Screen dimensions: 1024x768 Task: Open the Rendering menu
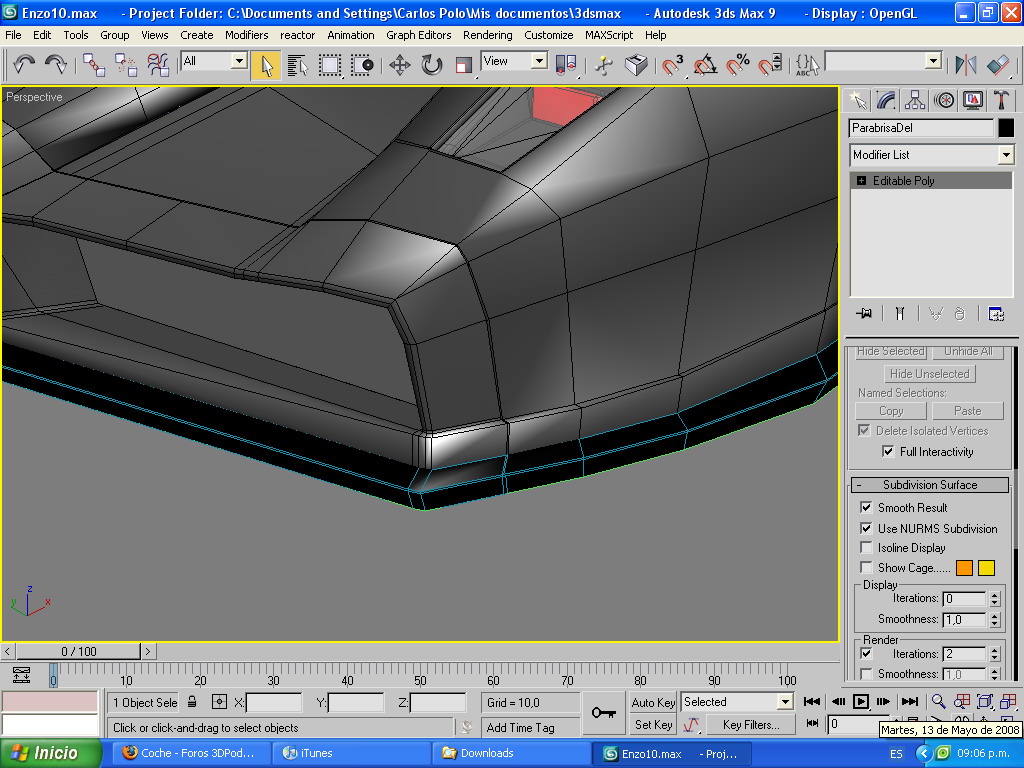(487, 35)
